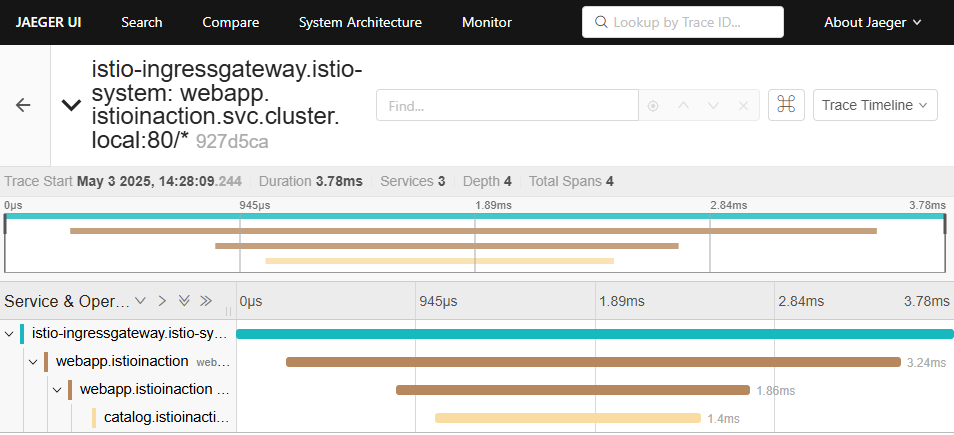Collapse one level of spans (right chevron)
The width and height of the screenshot is (954, 435).
(x=162, y=301)
